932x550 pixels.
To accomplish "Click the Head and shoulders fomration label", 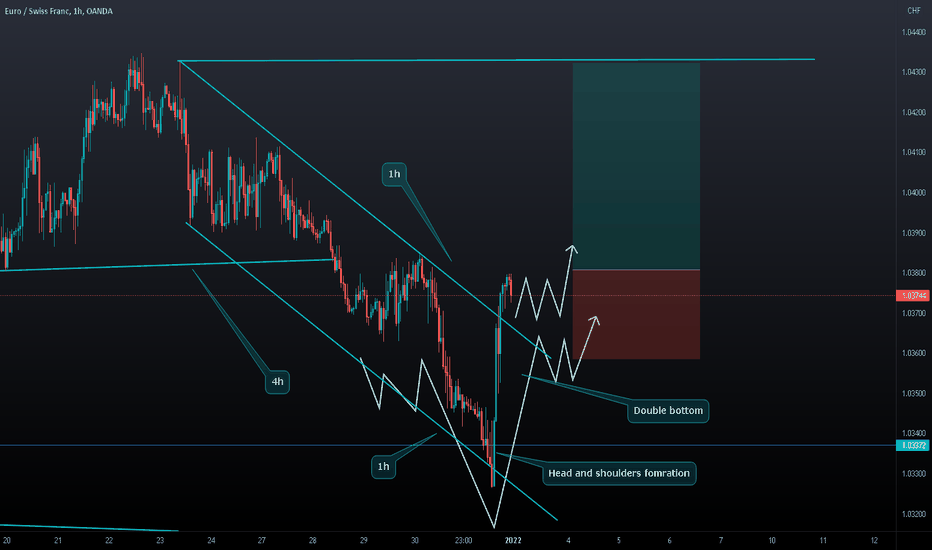I will [619, 474].
